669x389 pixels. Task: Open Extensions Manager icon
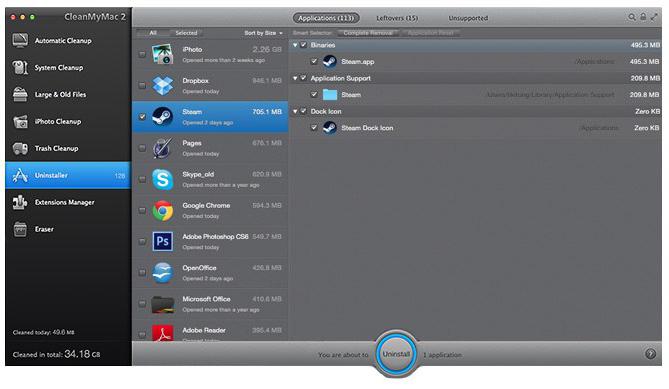tap(20, 202)
